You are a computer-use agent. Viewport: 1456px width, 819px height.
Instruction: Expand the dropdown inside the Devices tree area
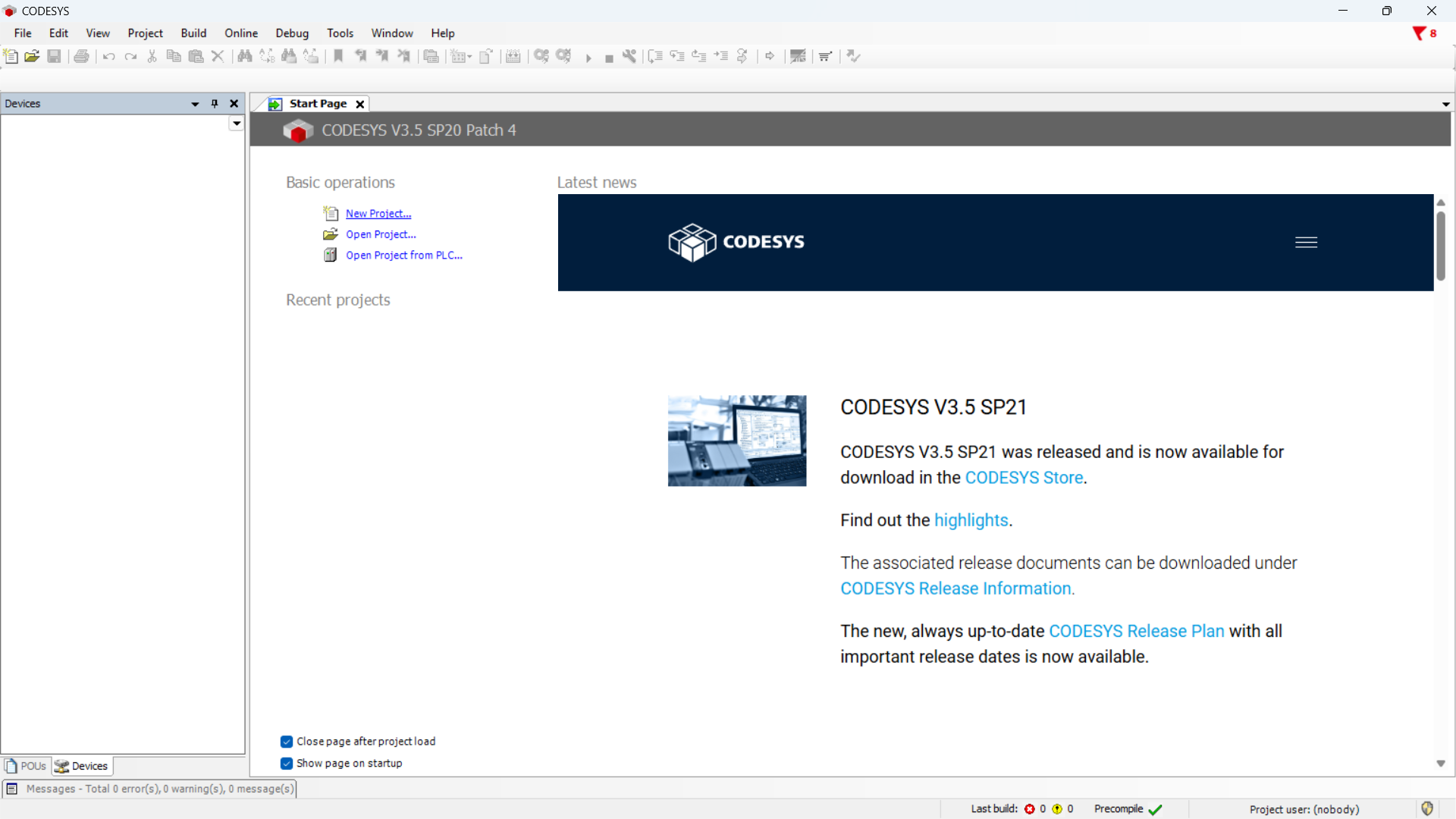coord(237,124)
